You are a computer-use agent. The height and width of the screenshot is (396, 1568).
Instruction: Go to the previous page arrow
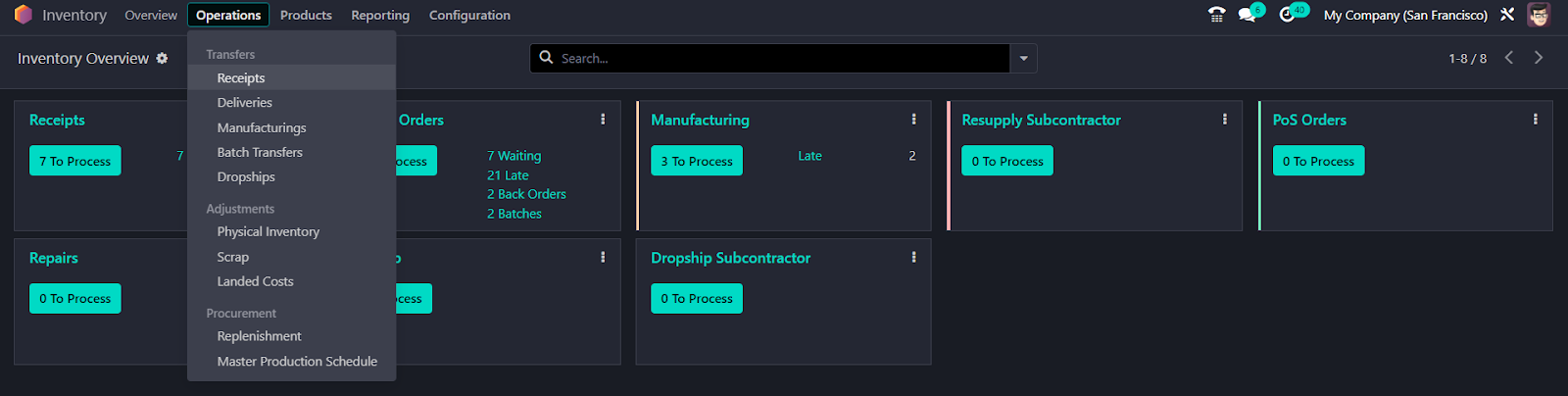[1509, 58]
